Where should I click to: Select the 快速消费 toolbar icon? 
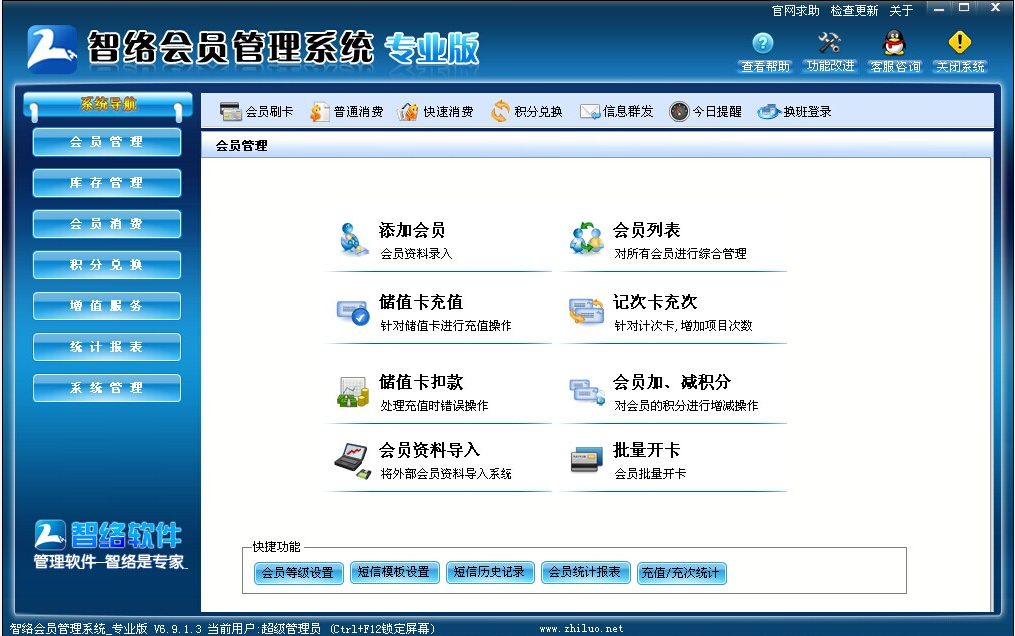(x=408, y=112)
